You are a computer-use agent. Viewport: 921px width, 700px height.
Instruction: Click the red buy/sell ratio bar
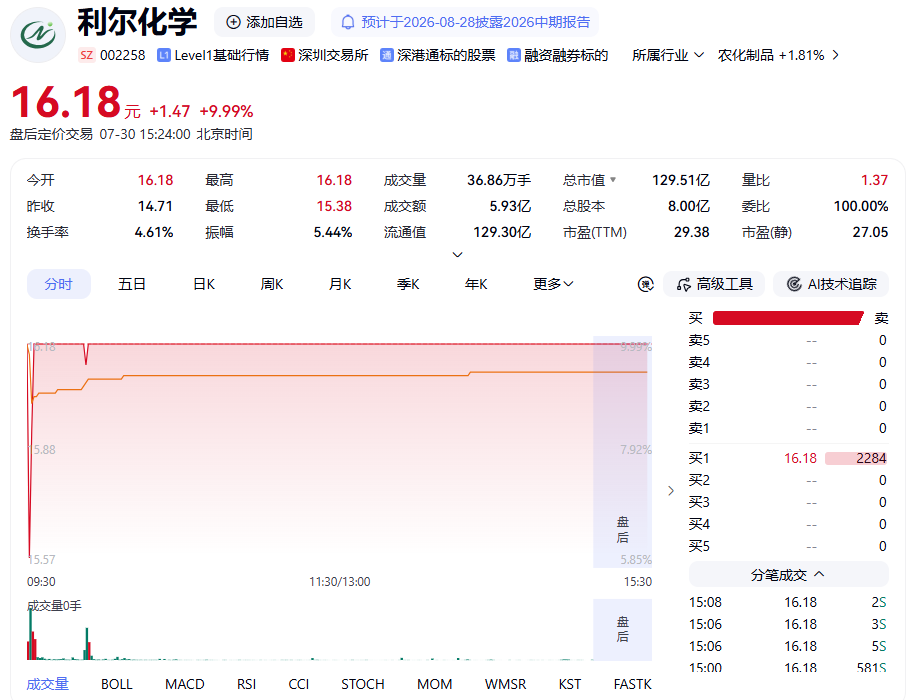(788, 318)
